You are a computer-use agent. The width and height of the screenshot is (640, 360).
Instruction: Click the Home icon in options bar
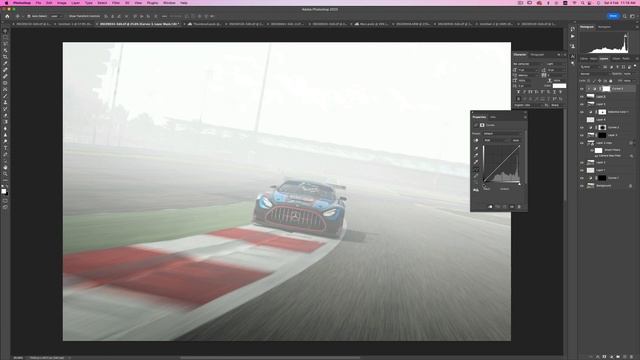(7, 16)
